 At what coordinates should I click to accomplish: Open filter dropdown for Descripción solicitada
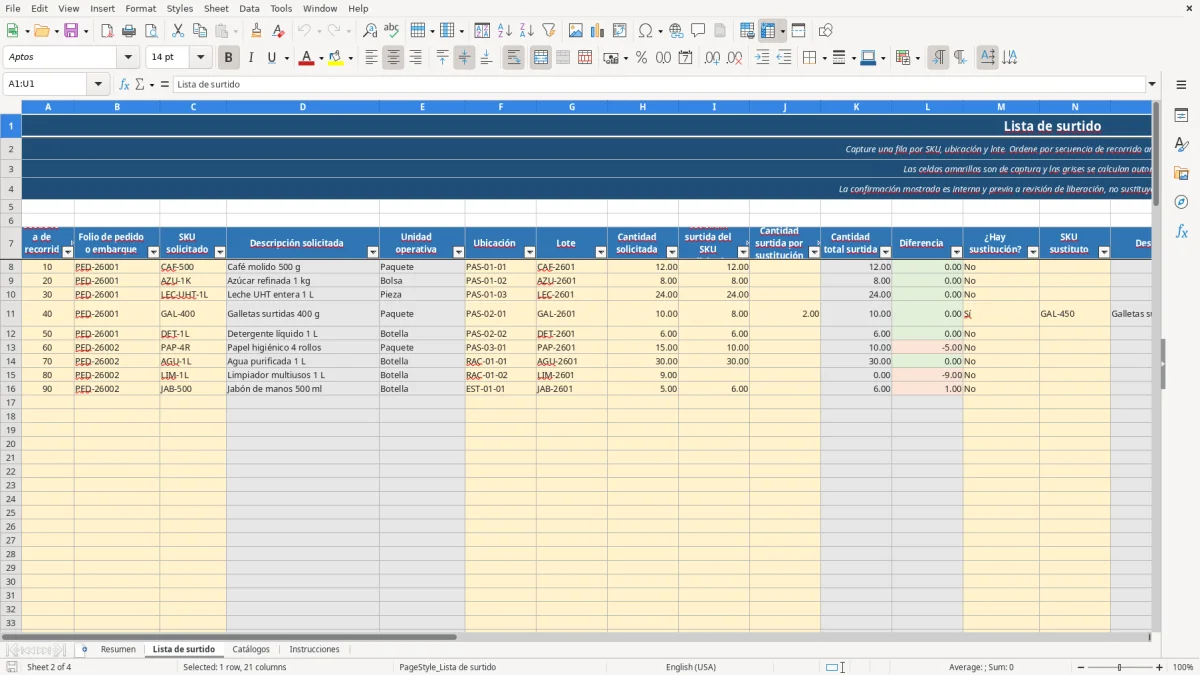pos(373,252)
